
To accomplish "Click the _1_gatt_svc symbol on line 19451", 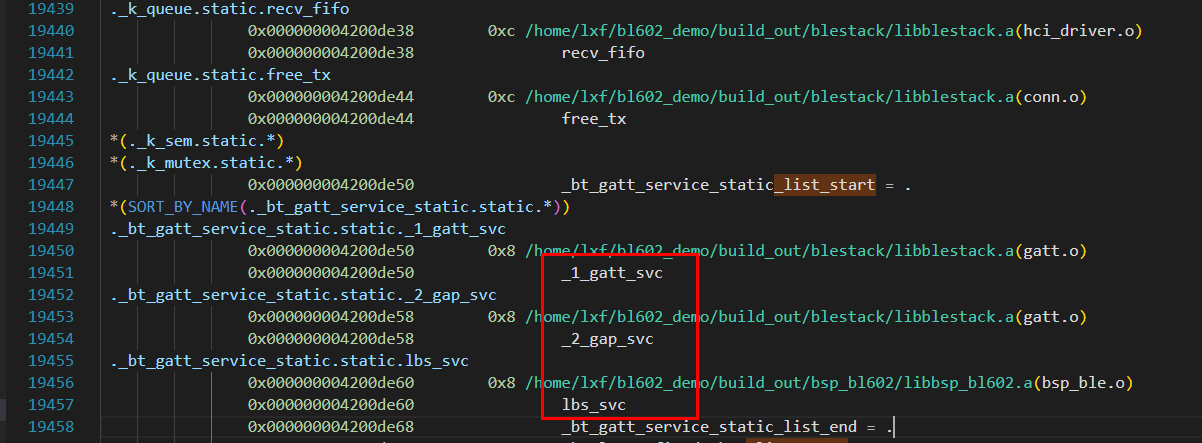I will click(x=611, y=273).
